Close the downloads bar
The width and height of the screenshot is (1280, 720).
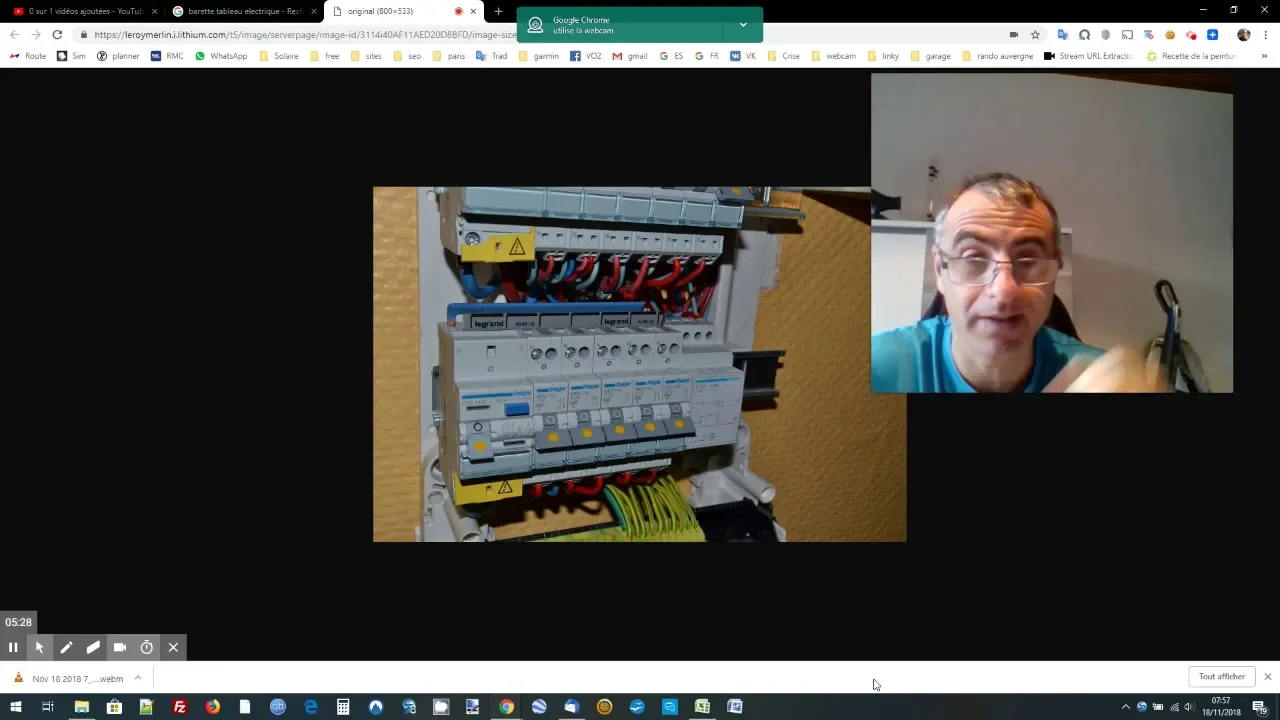[1267, 677]
